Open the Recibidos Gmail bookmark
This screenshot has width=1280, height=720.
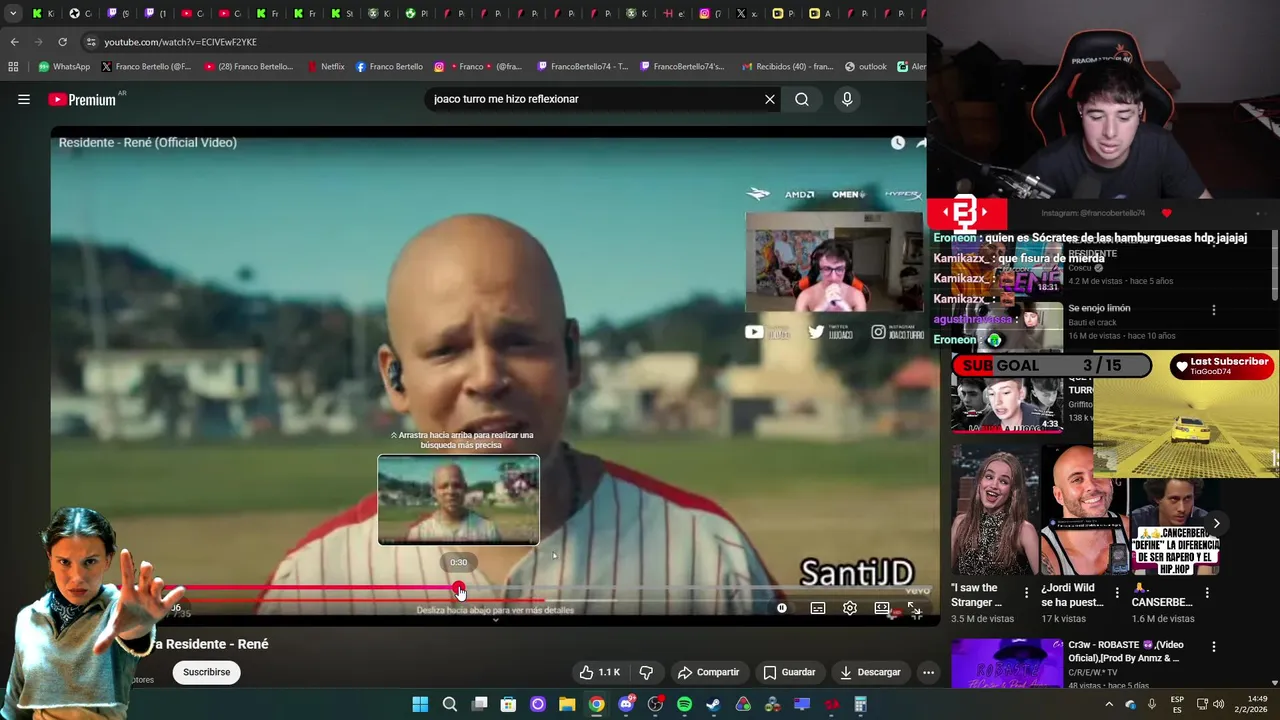tap(787, 67)
